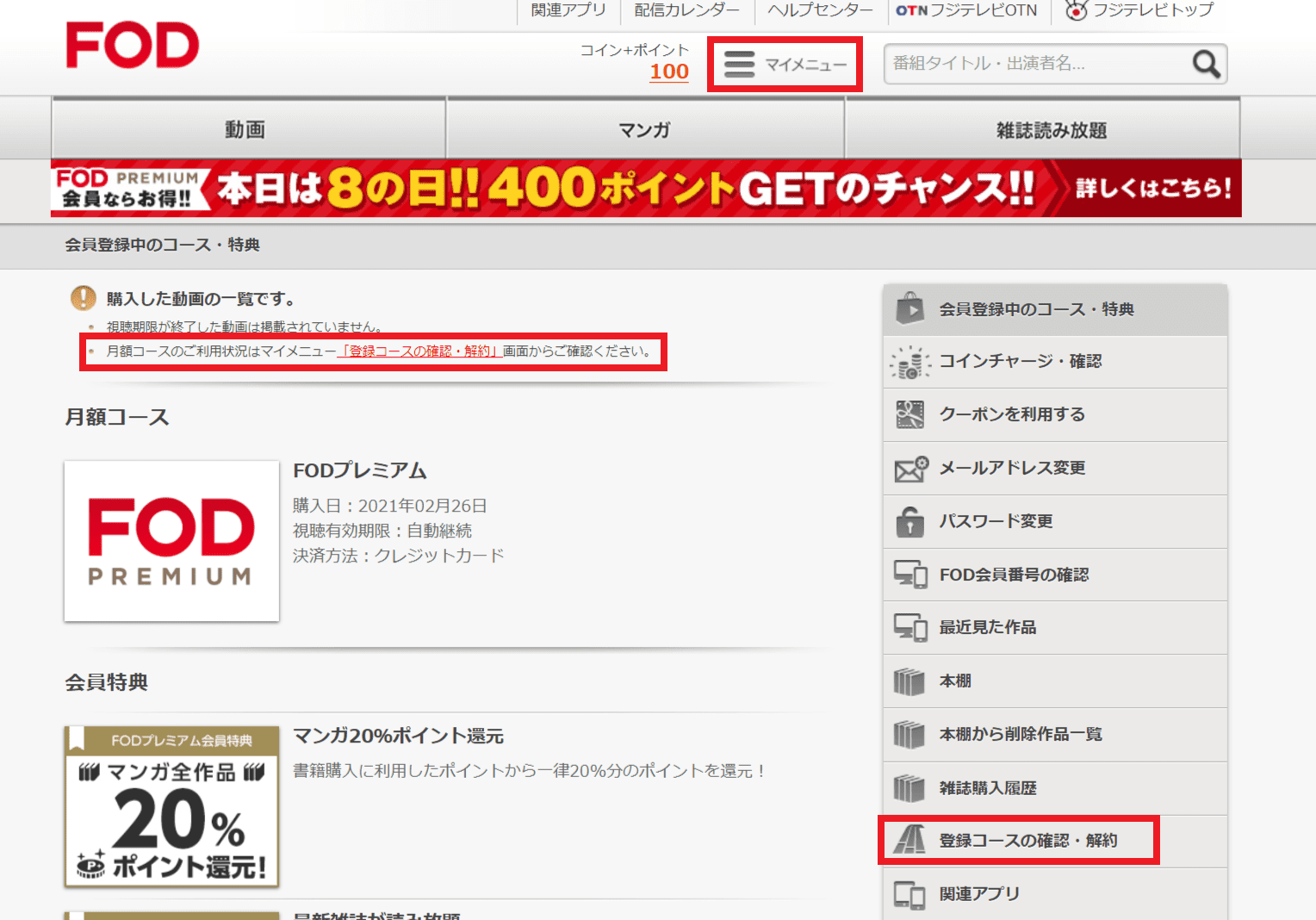
Task: Open the マイメニュー hamburger icon
Action: 739,65
